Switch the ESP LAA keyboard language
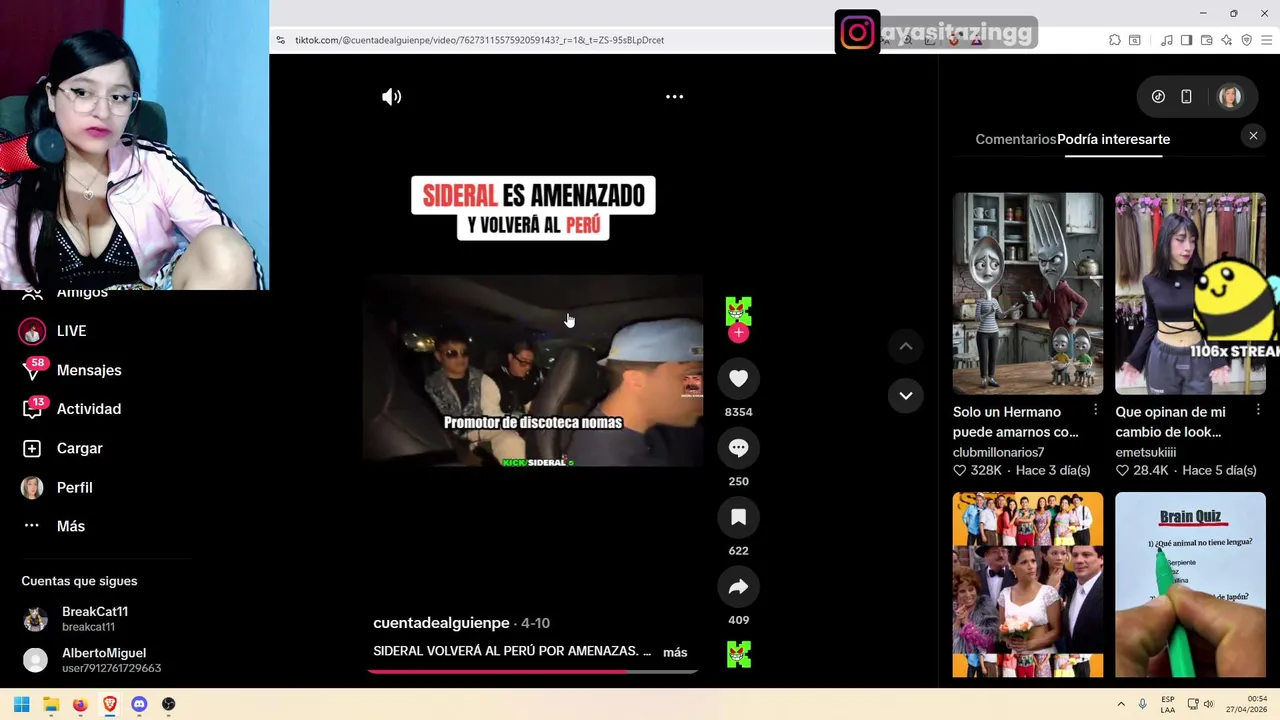1280x720 pixels. tap(1168, 704)
